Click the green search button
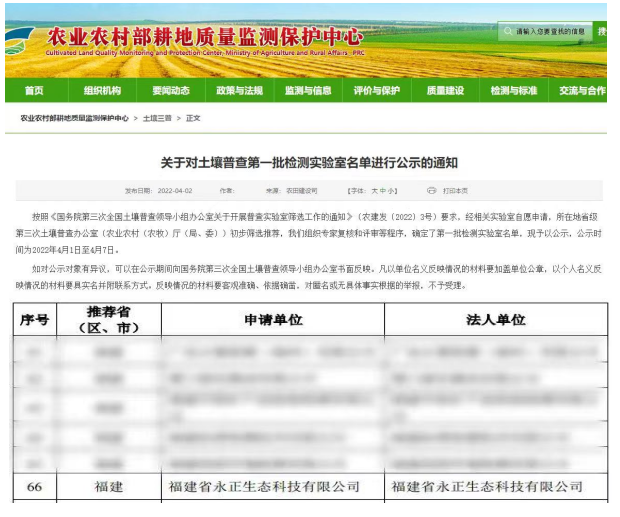The image size is (620, 517). [600, 31]
